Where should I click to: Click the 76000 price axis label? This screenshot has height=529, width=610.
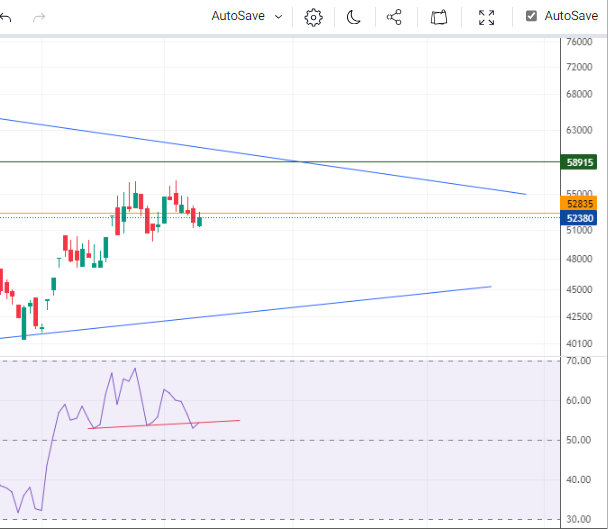(579, 42)
